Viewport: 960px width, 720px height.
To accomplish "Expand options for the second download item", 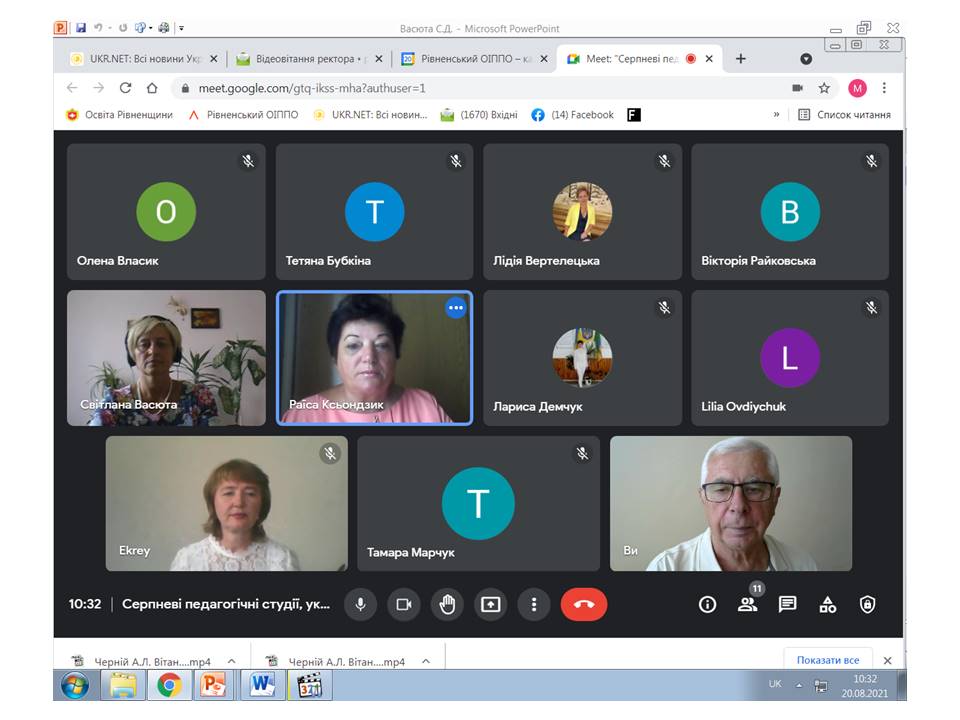I will (426, 661).
